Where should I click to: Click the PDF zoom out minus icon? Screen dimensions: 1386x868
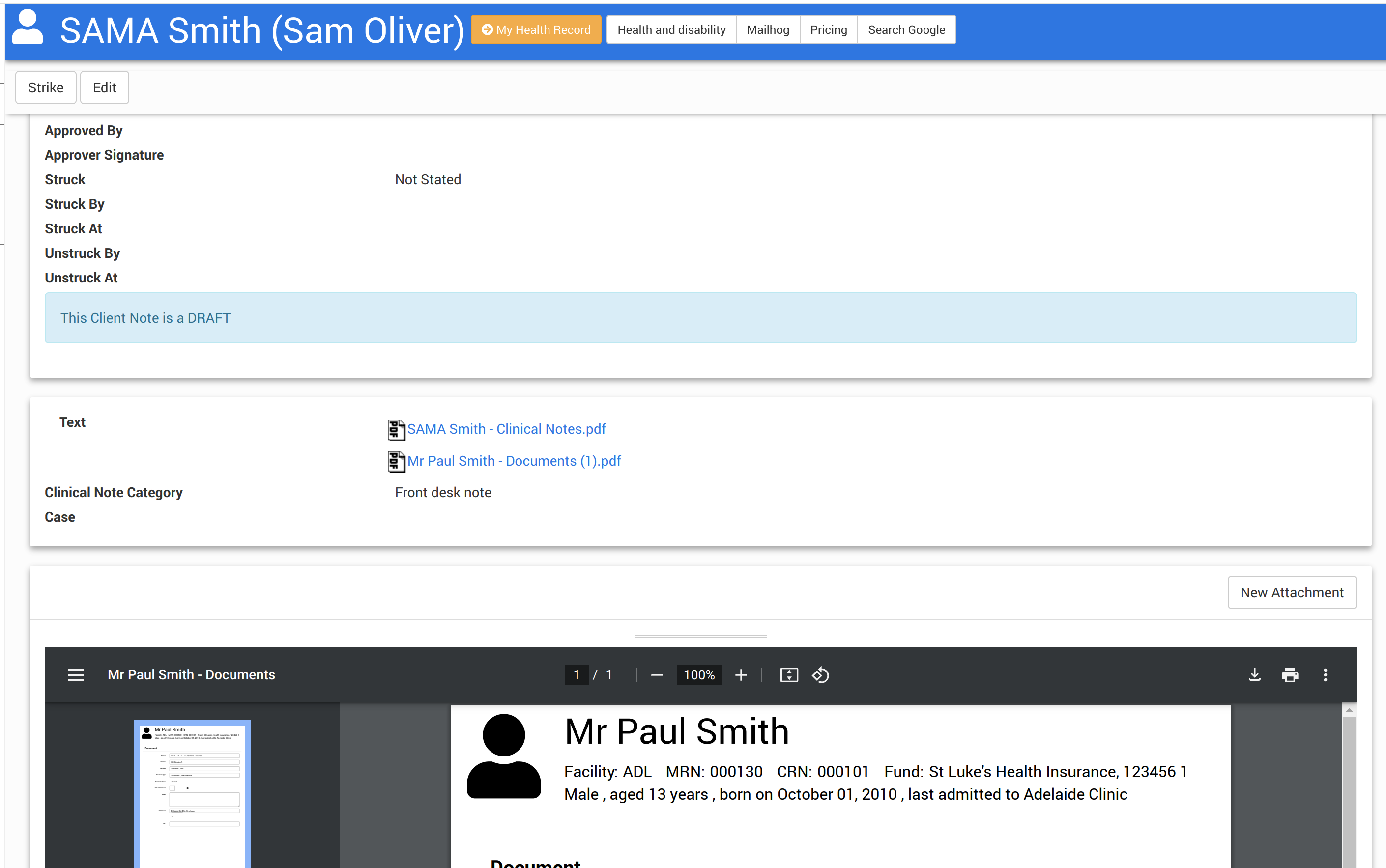click(657, 675)
